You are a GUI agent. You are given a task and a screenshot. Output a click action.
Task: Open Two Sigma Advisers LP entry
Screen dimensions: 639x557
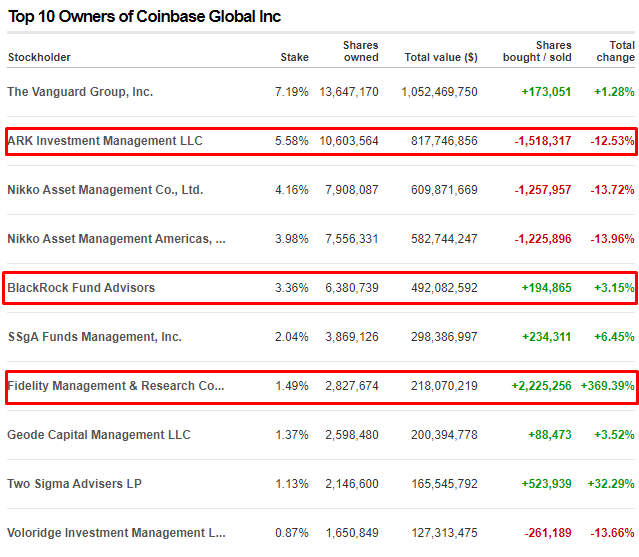click(x=75, y=484)
